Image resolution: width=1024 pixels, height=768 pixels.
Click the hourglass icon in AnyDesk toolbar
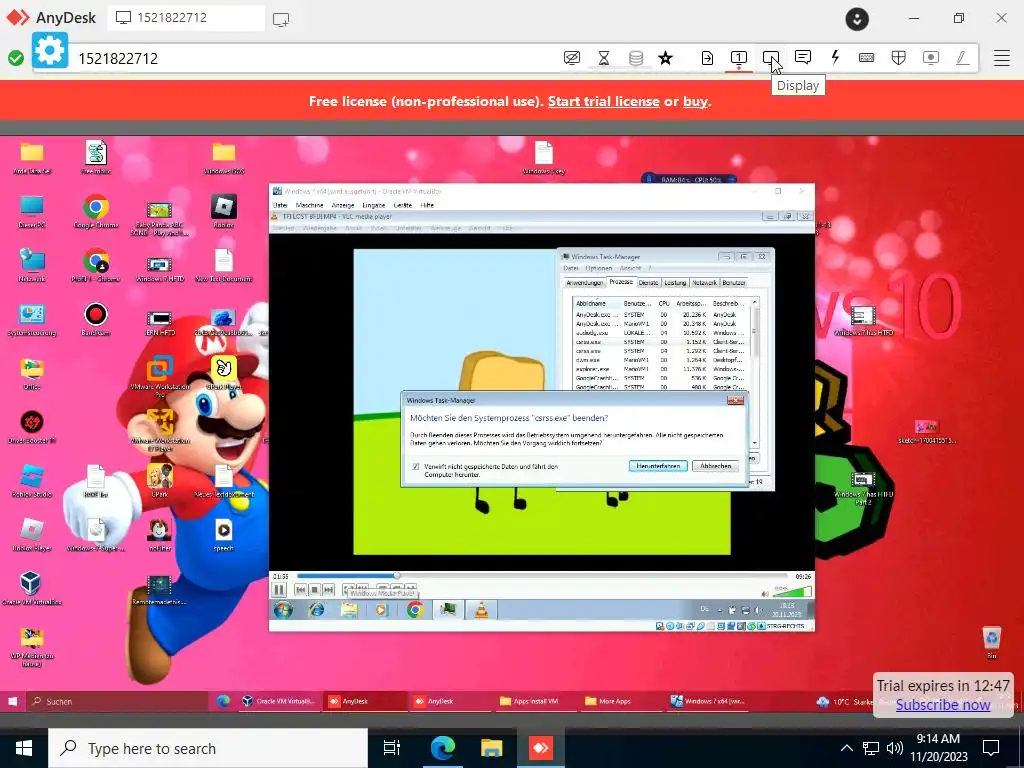point(604,58)
